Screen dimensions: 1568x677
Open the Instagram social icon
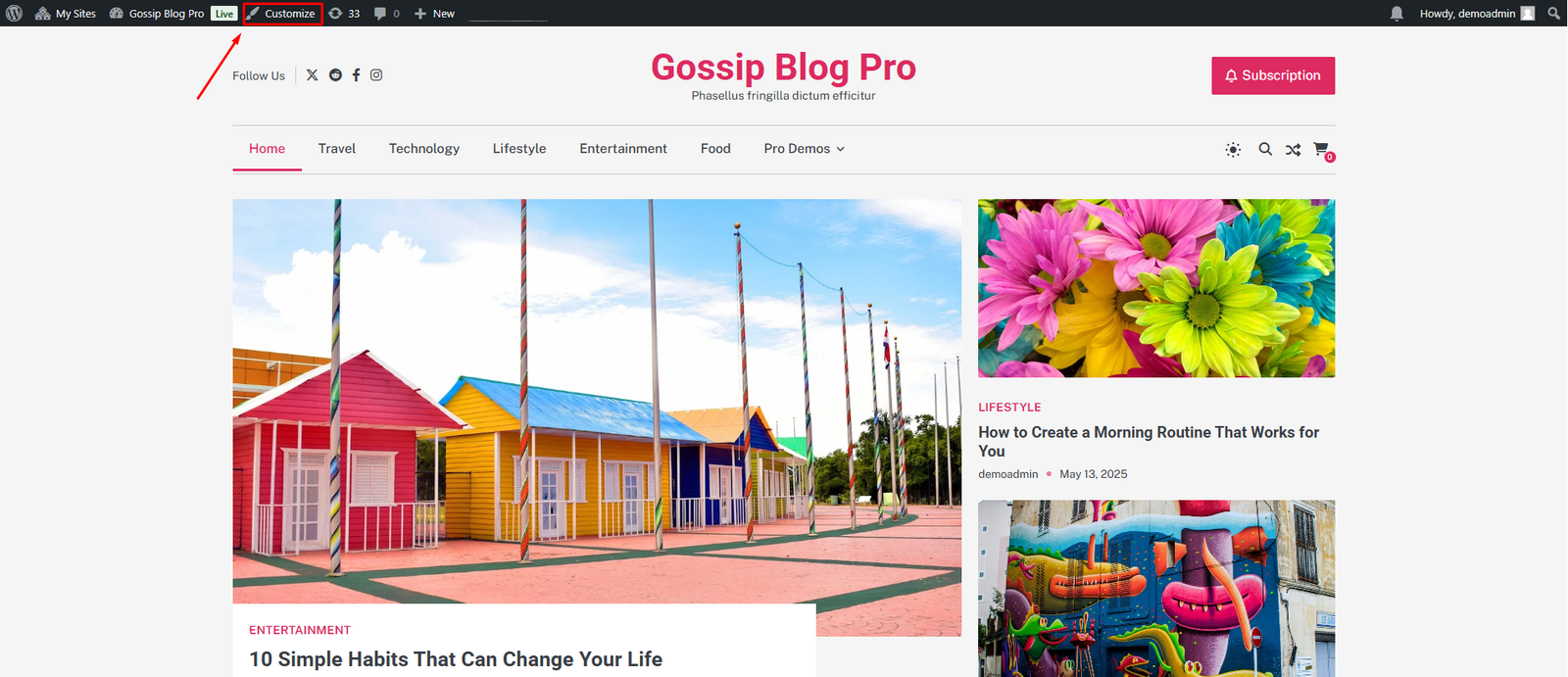pyautogui.click(x=376, y=75)
